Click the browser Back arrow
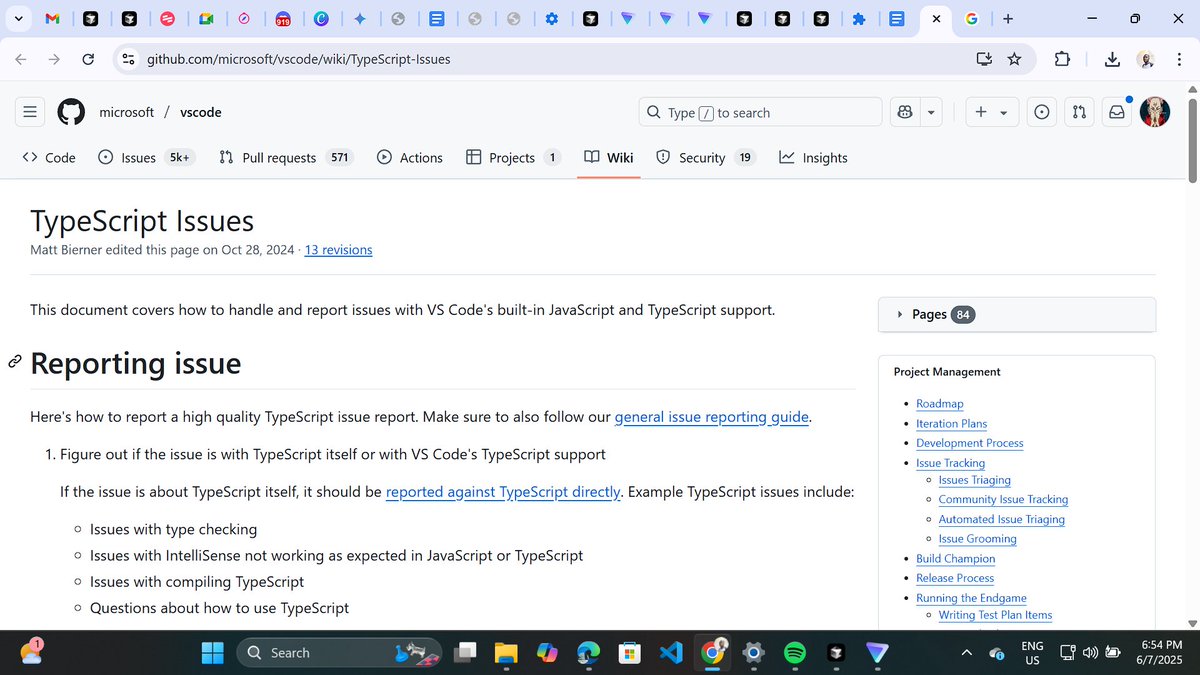The width and height of the screenshot is (1200, 675). pos(21,59)
